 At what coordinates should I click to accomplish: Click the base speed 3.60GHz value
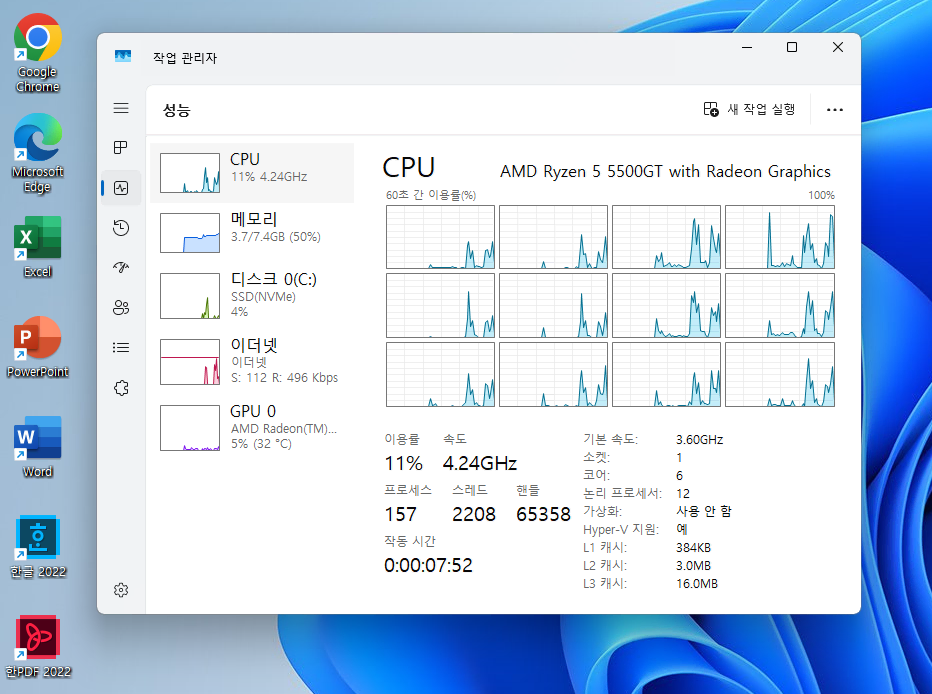pyautogui.click(x=700, y=440)
